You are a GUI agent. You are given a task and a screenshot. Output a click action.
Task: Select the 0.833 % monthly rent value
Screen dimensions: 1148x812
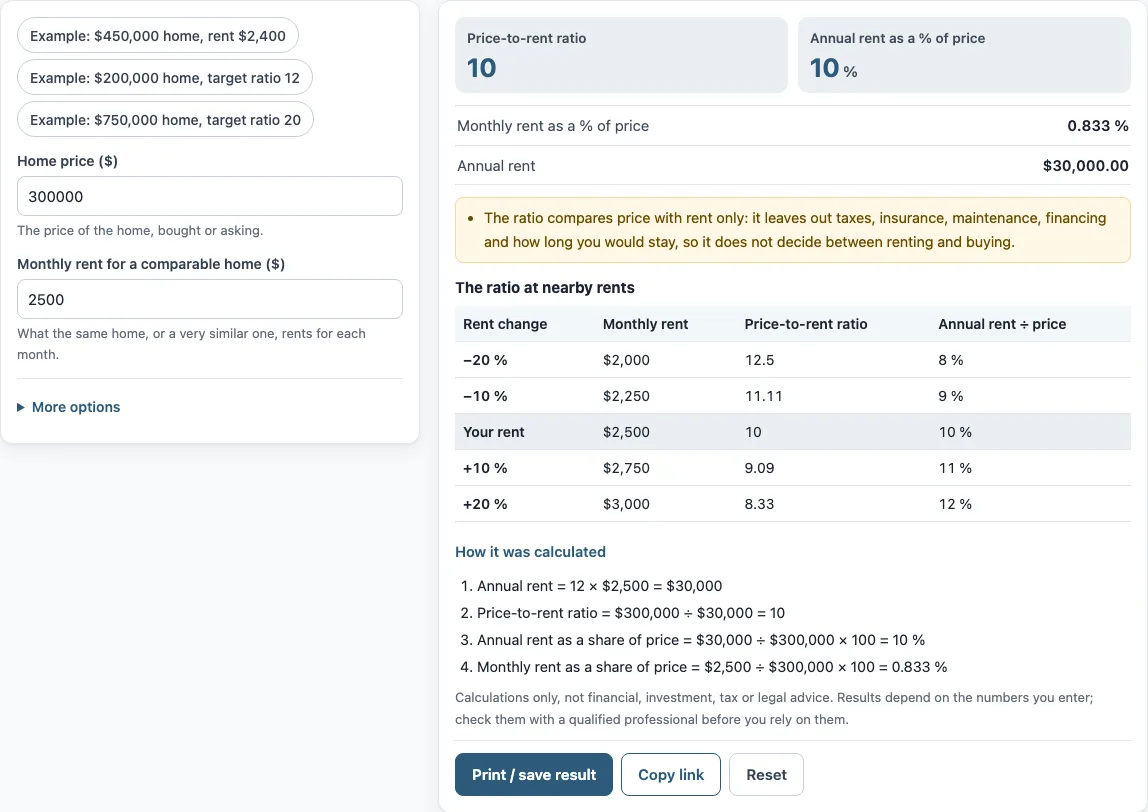coord(1097,126)
